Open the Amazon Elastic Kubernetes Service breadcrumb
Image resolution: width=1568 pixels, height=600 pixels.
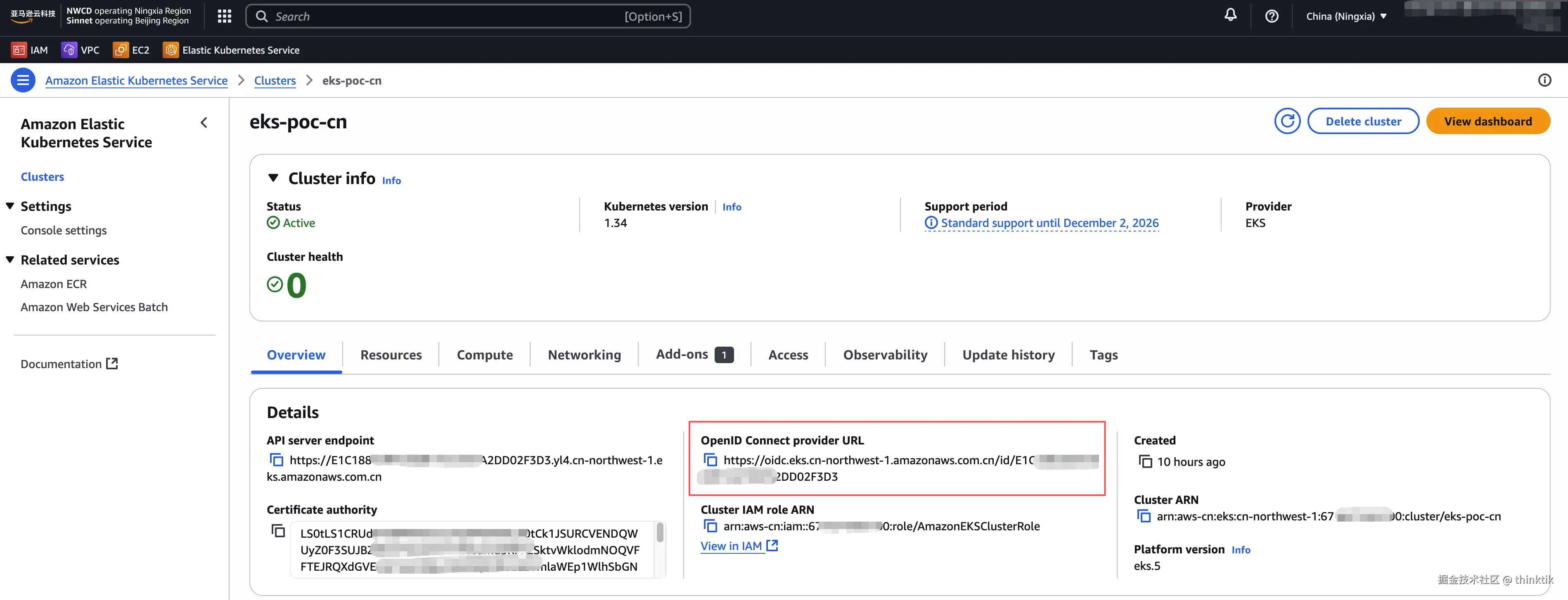coord(136,80)
